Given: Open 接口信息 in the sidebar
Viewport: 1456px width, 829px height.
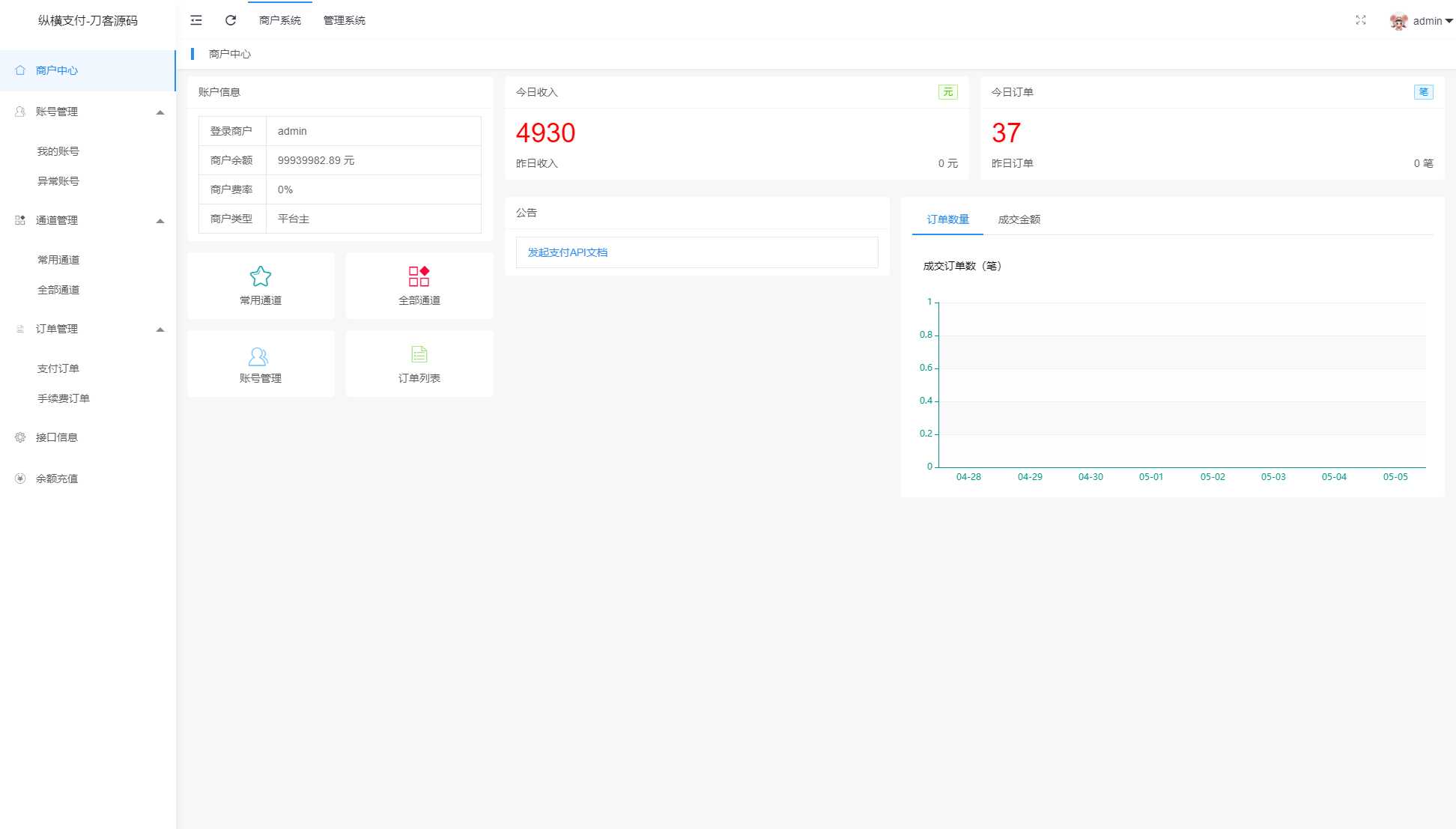Looking at the screenshot, I should [x=57, y=437].
